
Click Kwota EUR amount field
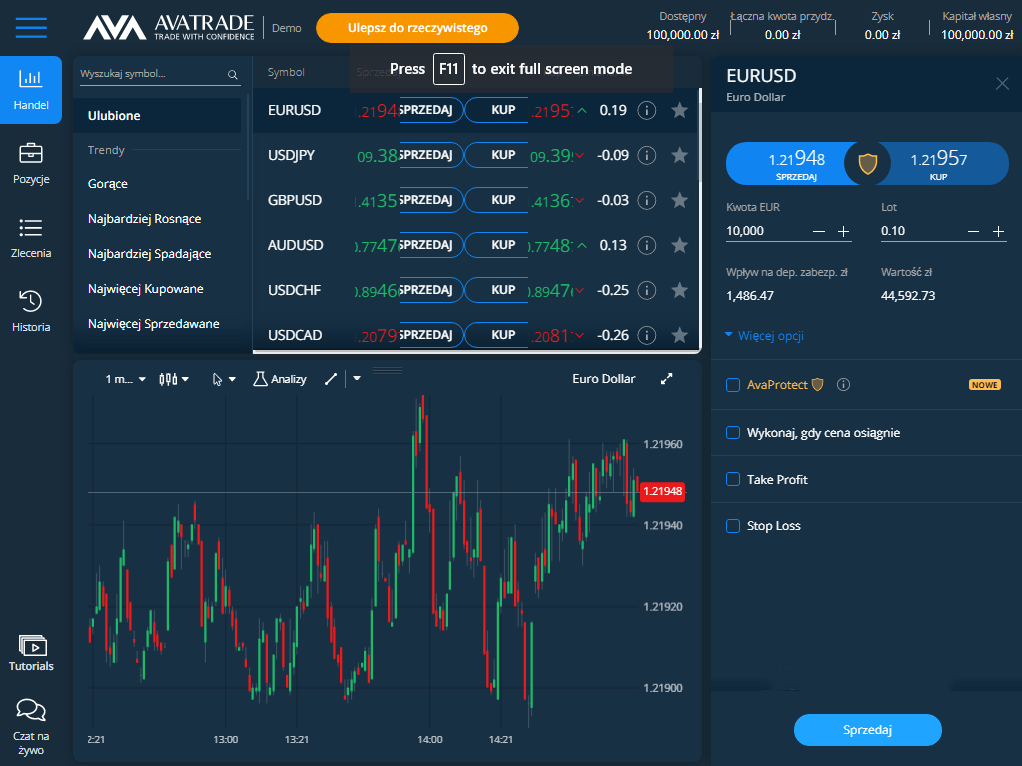click(766, 231)
